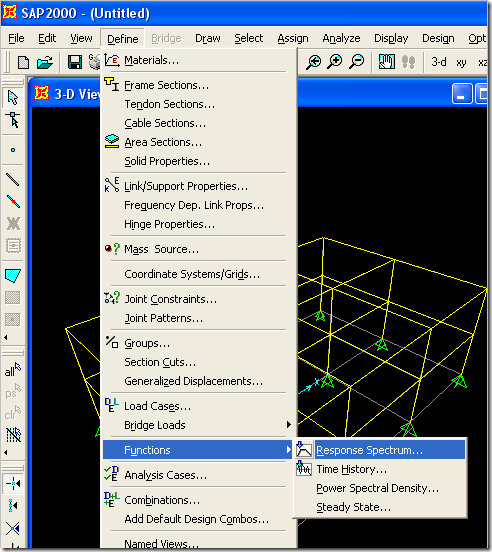
Task: Choose Generalized Displacements... entry
Action: [x=199, y=381]
